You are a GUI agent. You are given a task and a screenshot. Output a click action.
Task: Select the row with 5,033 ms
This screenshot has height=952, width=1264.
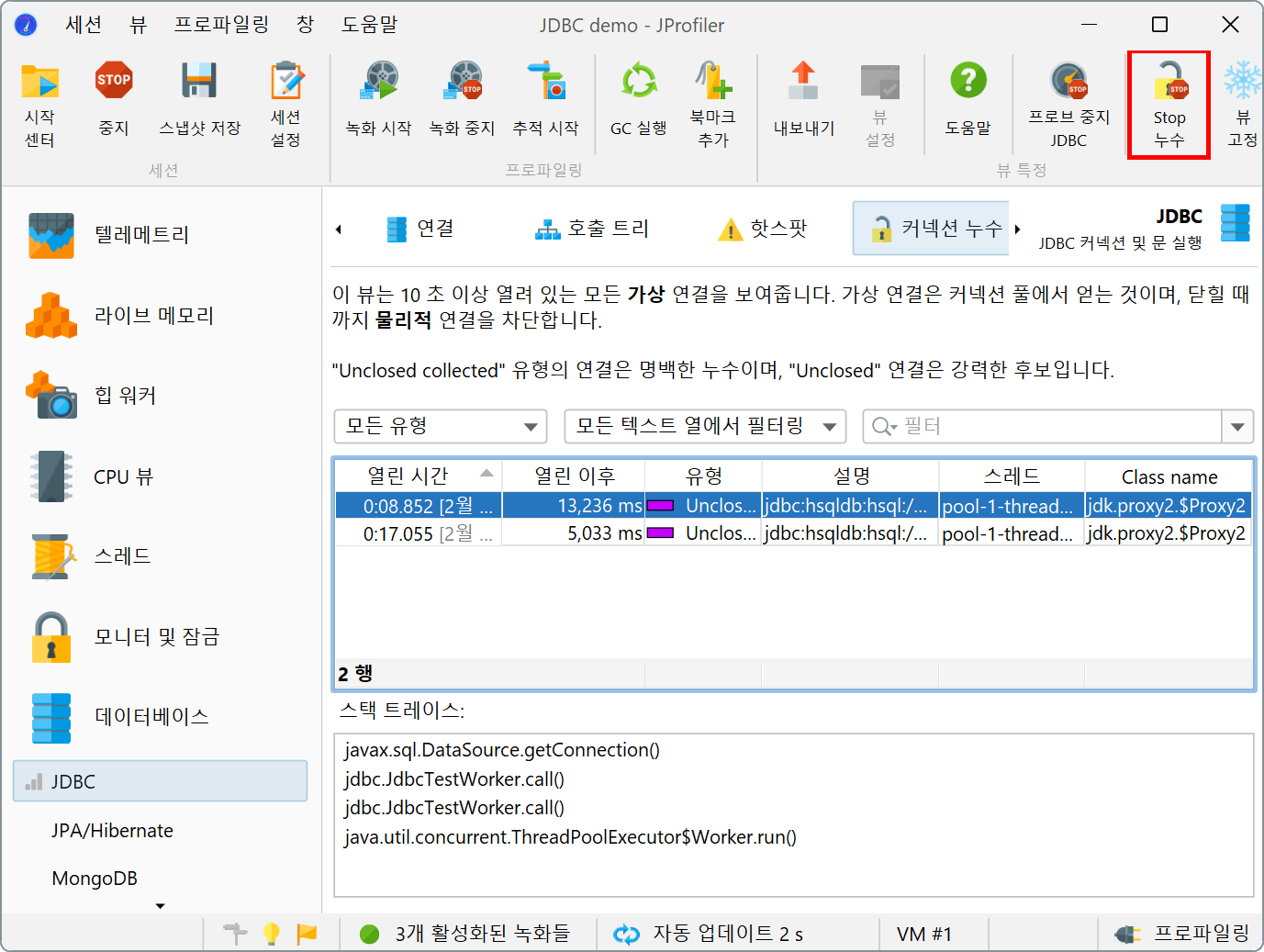tap(794, 533)
